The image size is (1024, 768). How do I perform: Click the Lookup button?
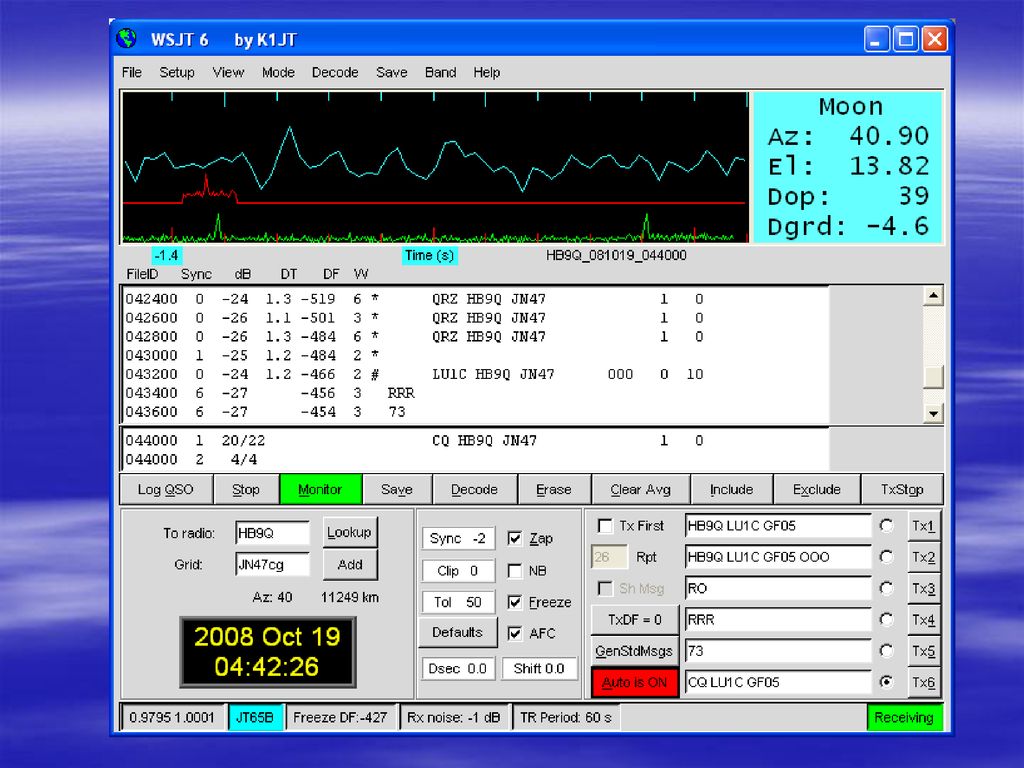(x=349, y=532)
